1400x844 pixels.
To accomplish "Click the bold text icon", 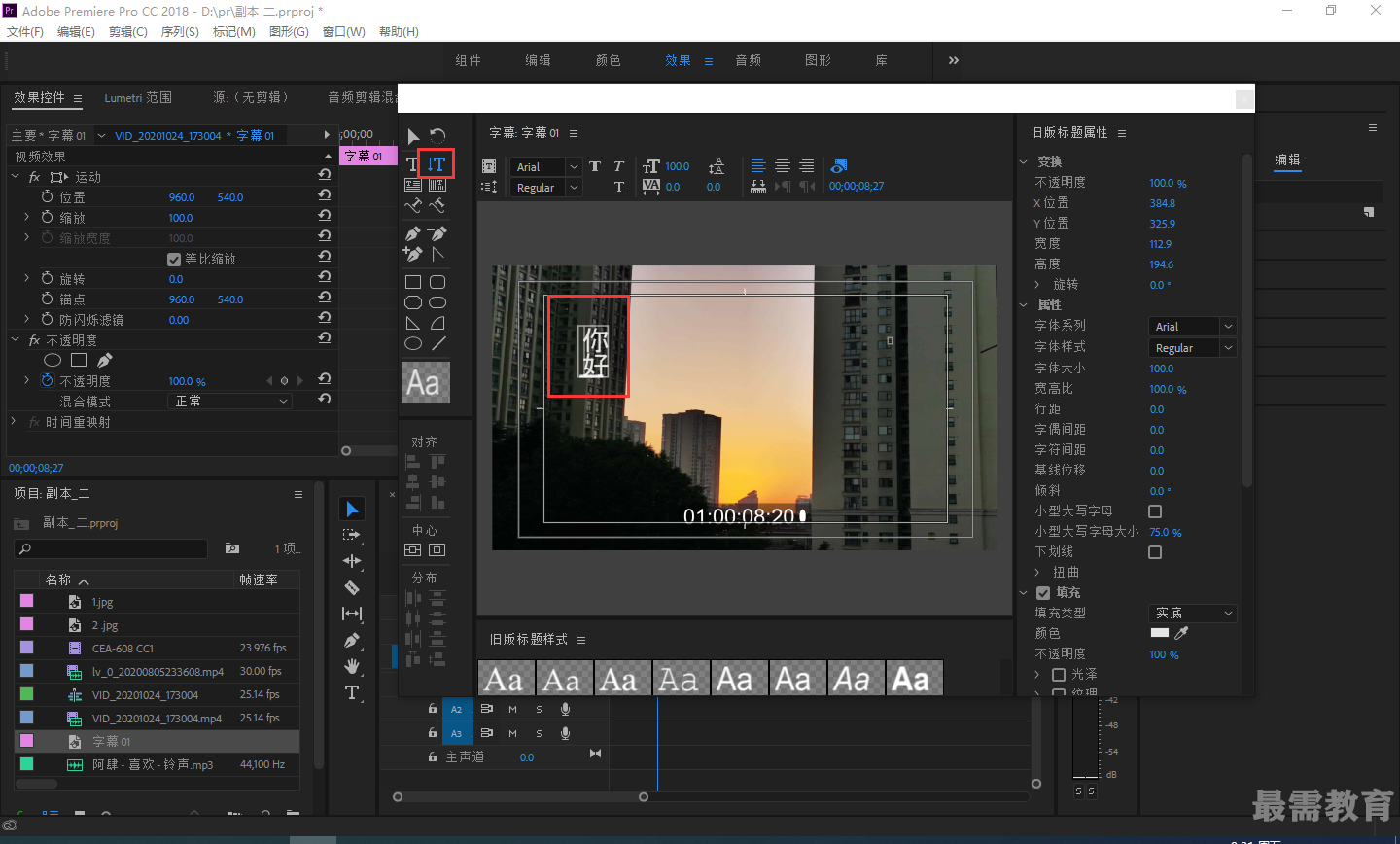I will (595, 166).
